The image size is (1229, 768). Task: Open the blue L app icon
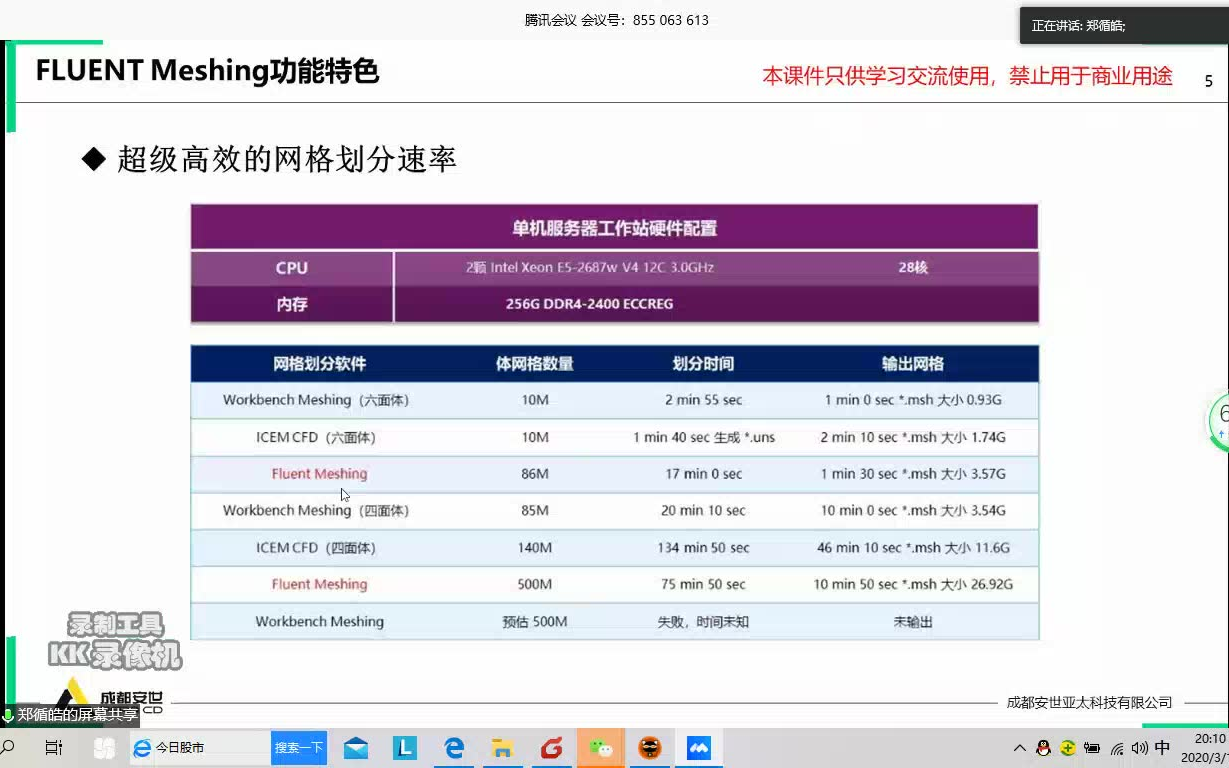[403, 747]
